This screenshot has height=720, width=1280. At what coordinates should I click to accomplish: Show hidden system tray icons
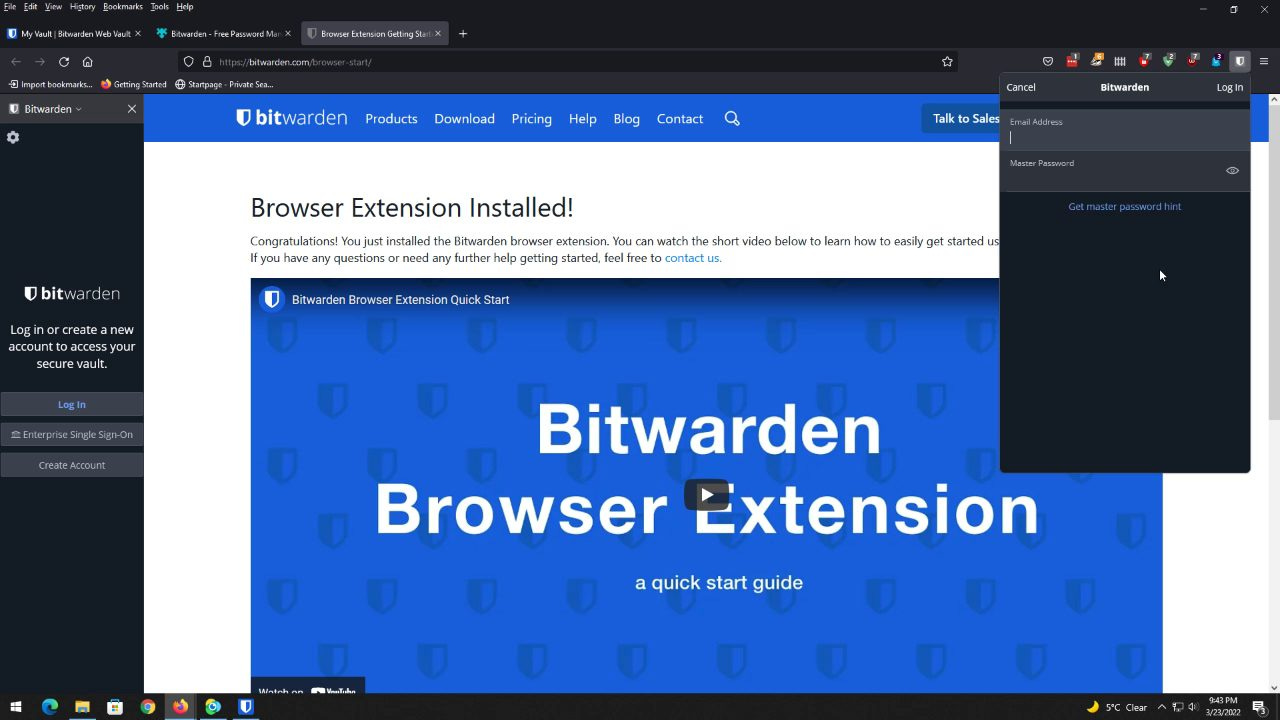1161,707
